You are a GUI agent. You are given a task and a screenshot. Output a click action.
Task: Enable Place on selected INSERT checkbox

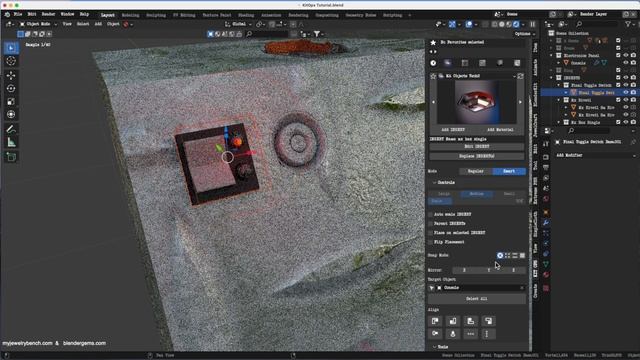(430, 233)
